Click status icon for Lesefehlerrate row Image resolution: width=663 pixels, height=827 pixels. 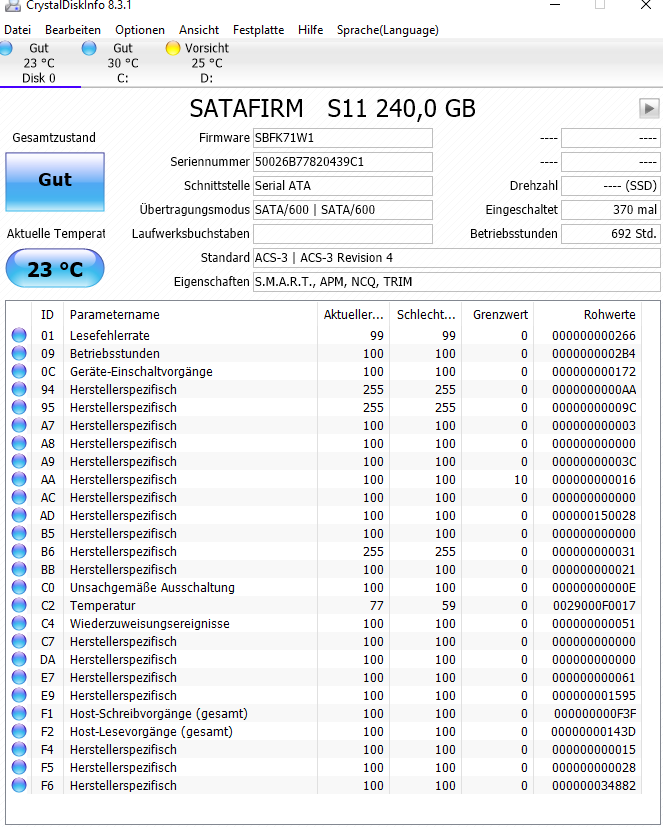pos(19,335)
